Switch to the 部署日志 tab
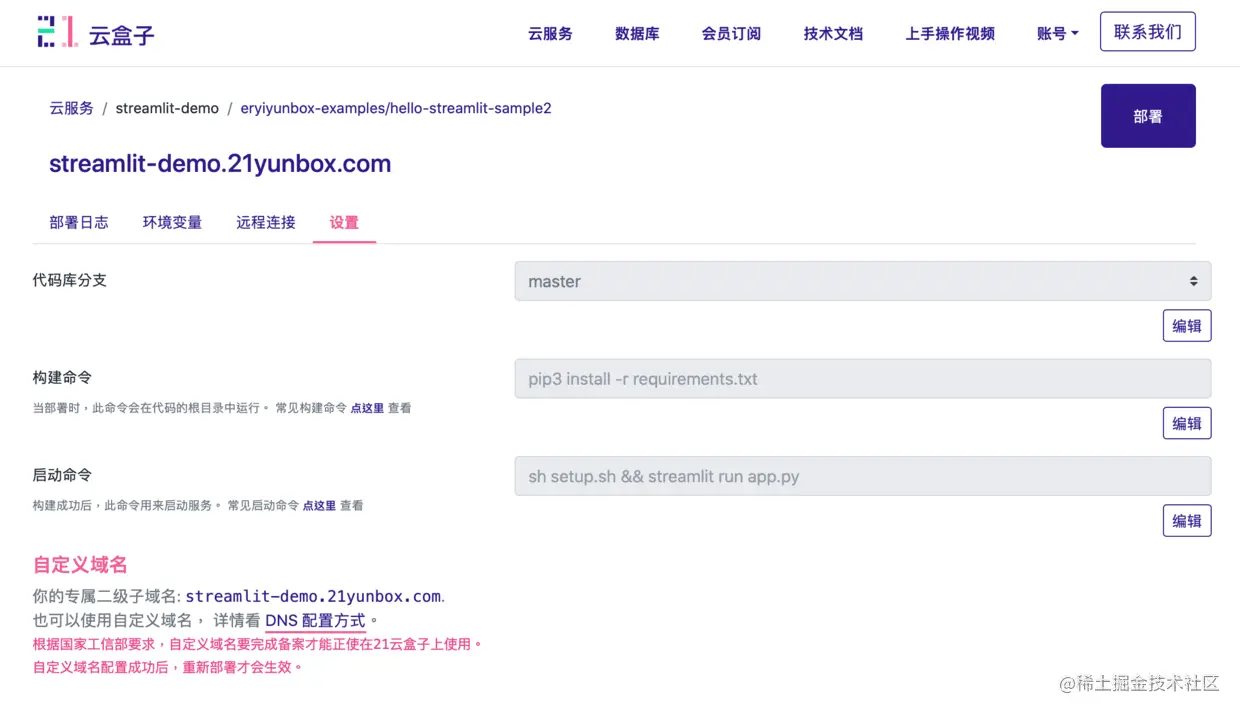This screenshot has height=714, width=1240. [79, 222]
